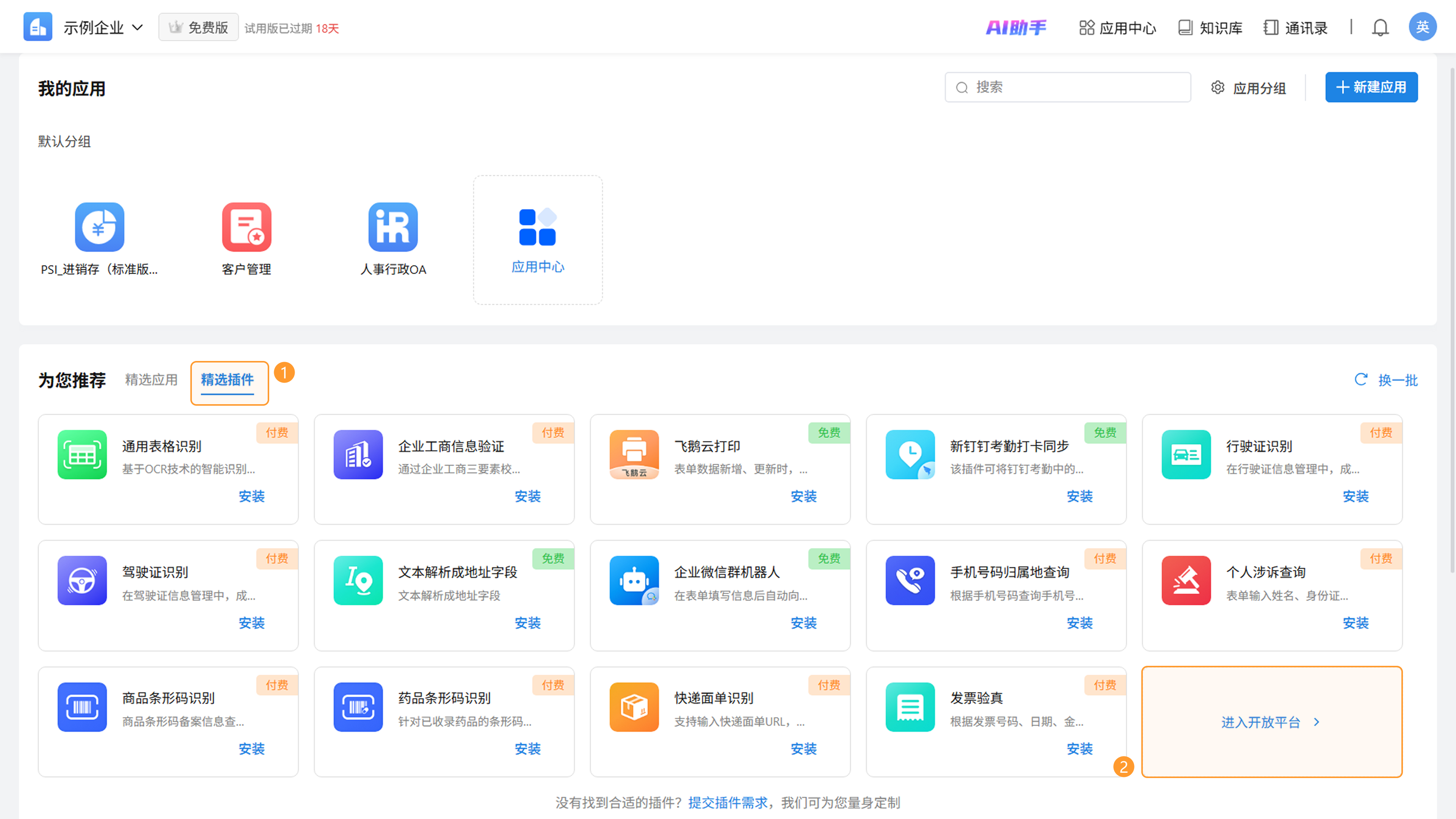
Task: Select the 精选插件 tab
Action: tap(227, 380)
